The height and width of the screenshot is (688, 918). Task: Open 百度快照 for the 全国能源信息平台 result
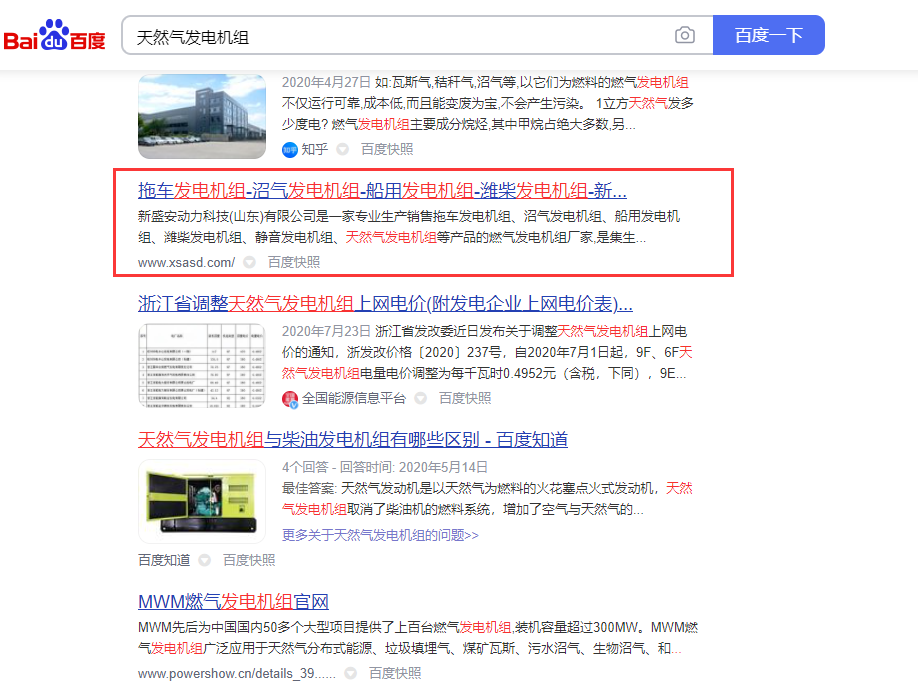tap(465, 398)
